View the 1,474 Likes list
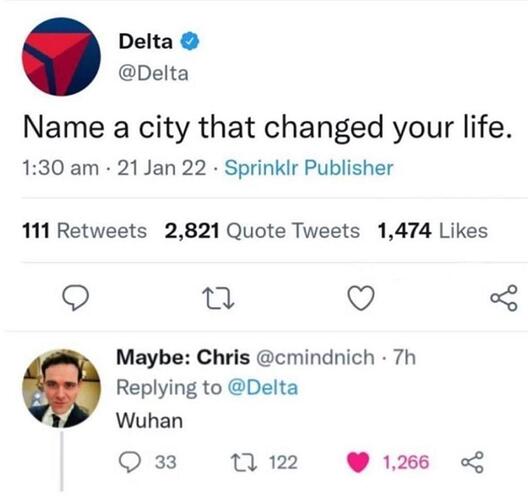Screen dimensions: 528x499 (433, 231)
